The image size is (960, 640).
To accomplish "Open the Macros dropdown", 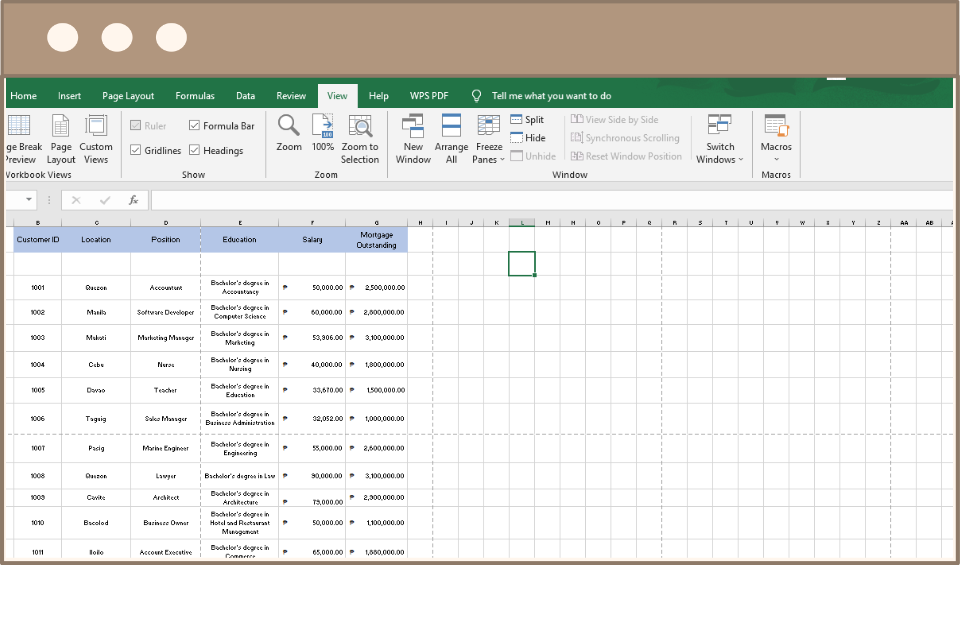I will click(776, 138).
